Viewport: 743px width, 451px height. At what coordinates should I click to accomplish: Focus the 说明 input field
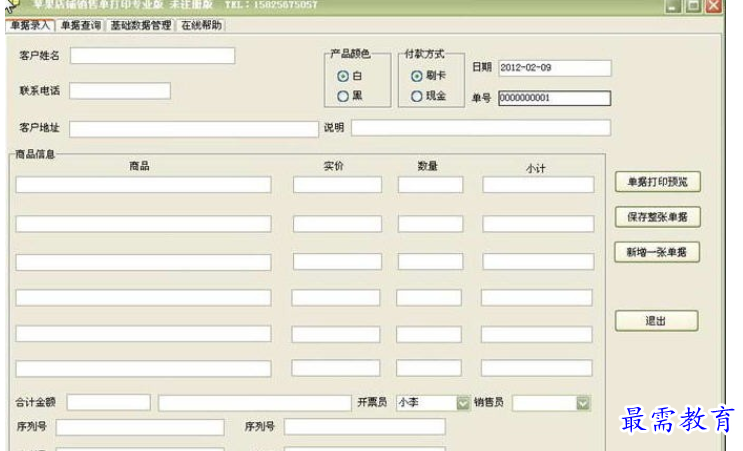pos(481,128)
